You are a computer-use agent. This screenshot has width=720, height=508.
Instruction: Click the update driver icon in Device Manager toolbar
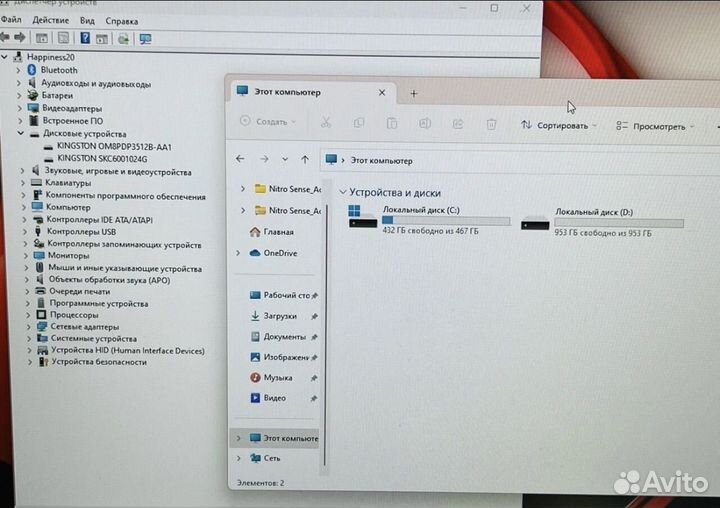(x=123, y=39)
